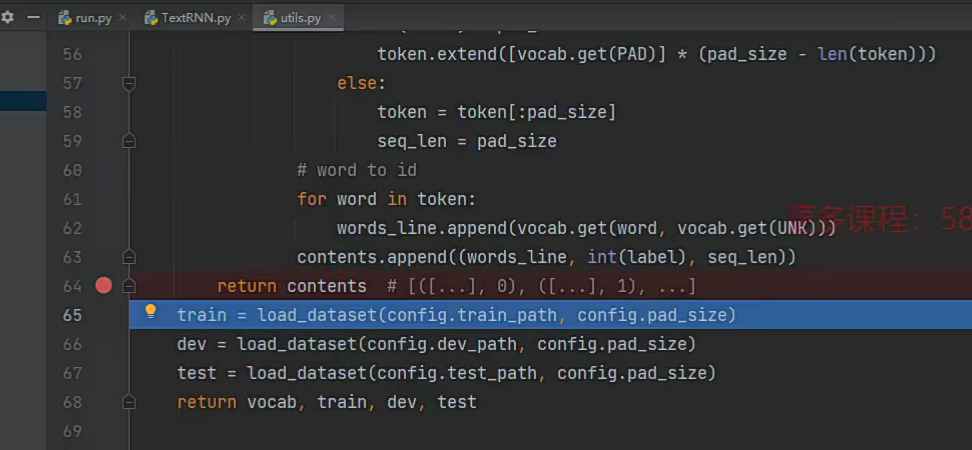The width and height of the screenshot is (972, 450).
Task: Toggle the fold marker at line 68
Action: pos(129,402)
